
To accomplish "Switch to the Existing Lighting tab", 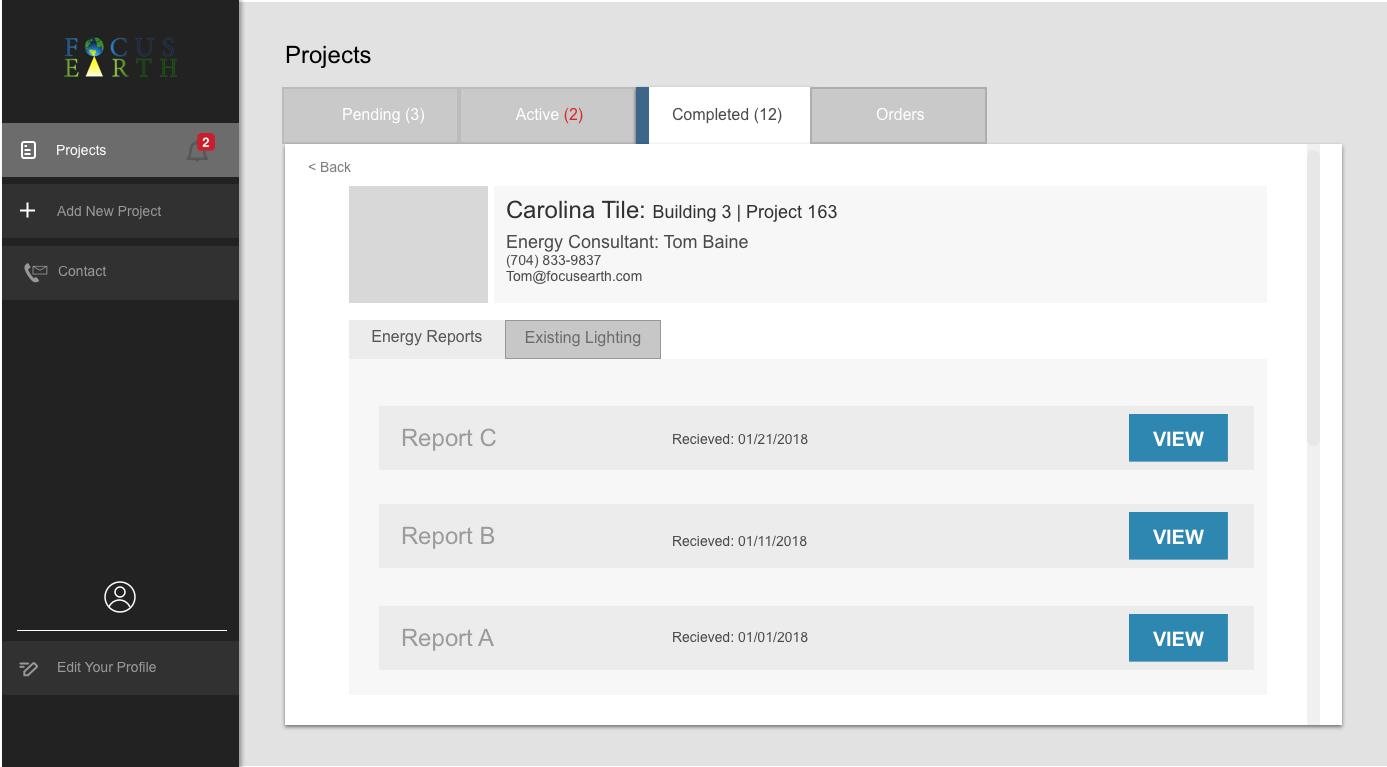I will (x=583, y=338).
